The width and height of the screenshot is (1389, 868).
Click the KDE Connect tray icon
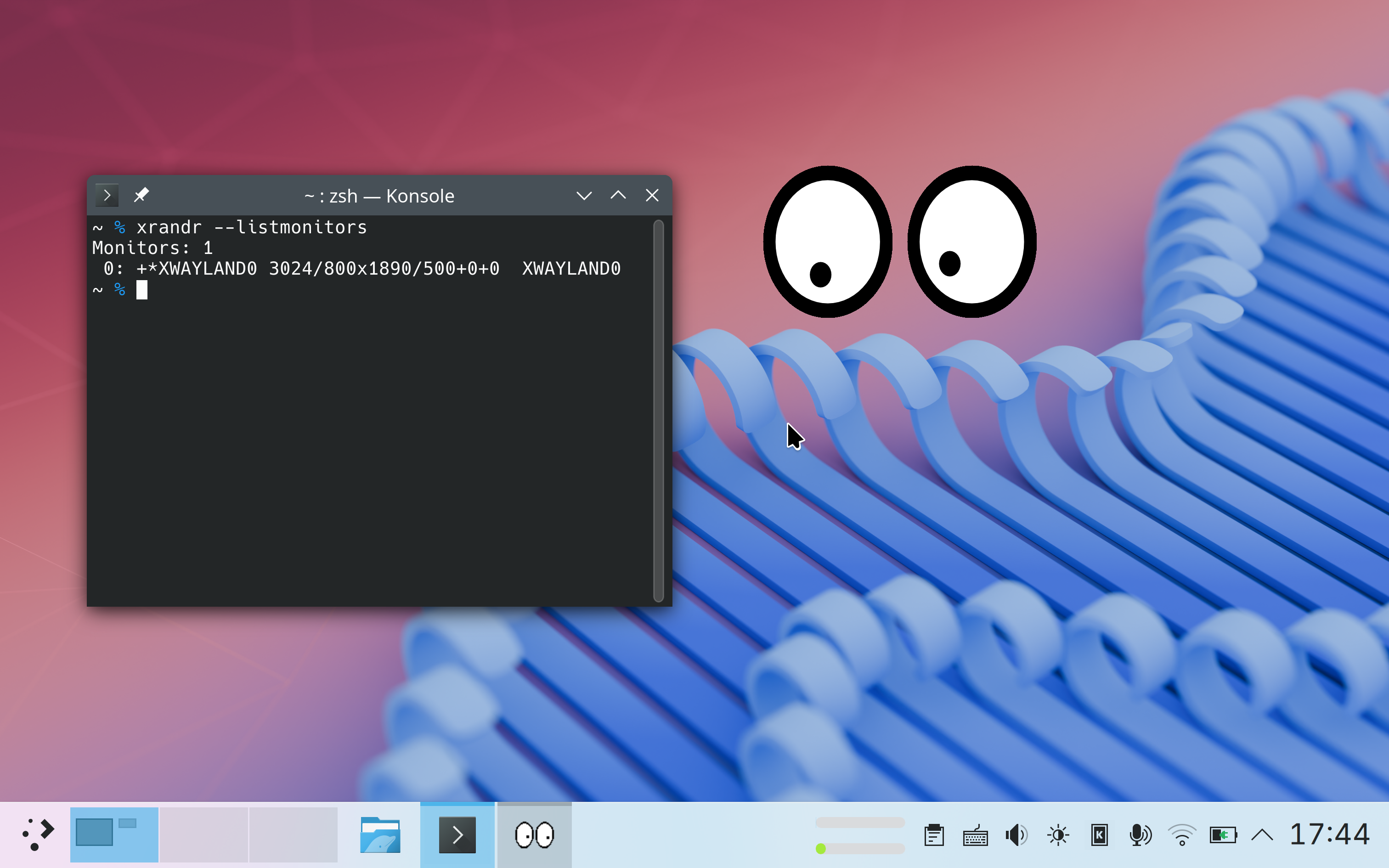tap(1099, 835)
